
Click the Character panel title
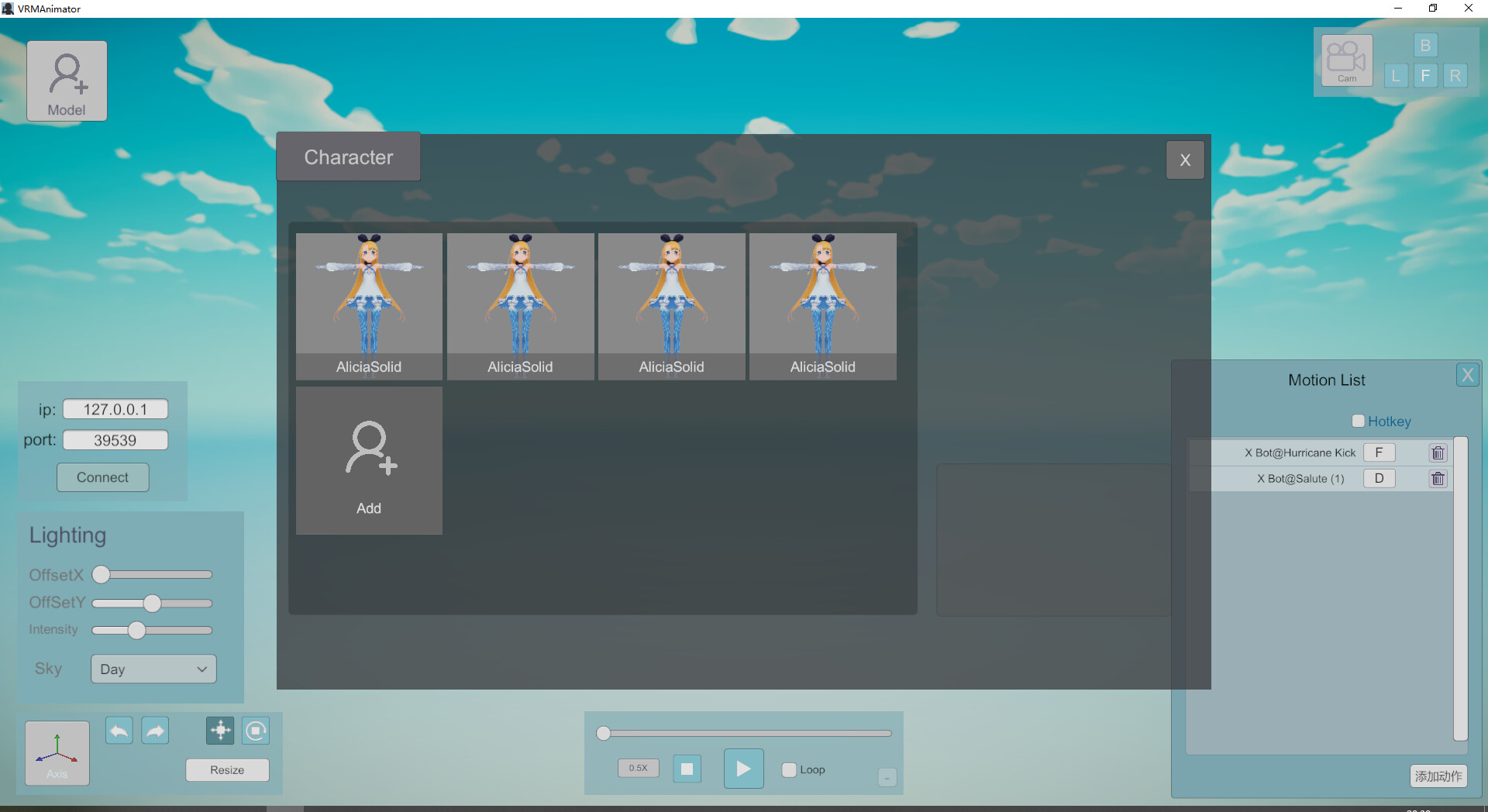[348, 157]
